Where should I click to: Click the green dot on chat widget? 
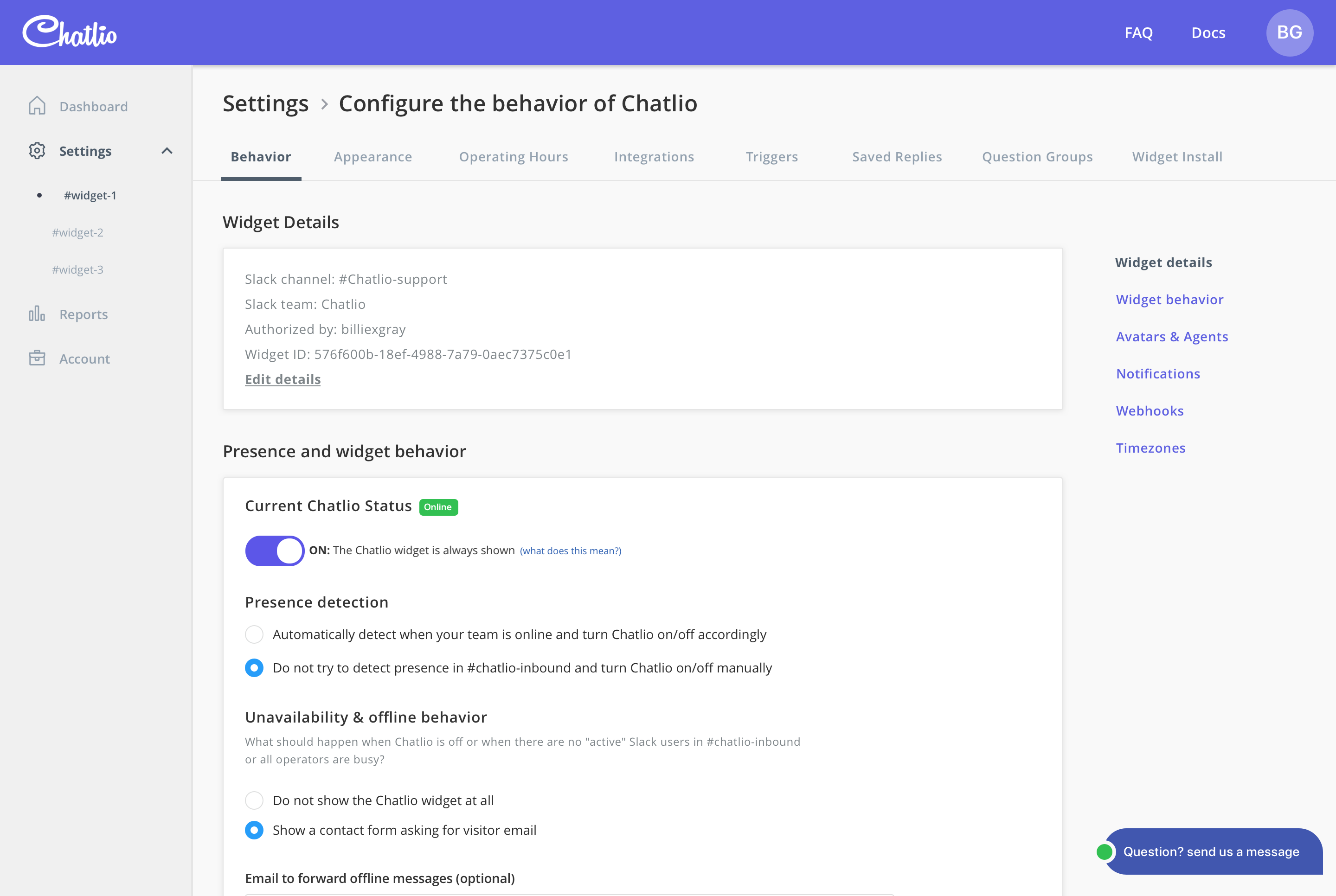[1104, 851]
